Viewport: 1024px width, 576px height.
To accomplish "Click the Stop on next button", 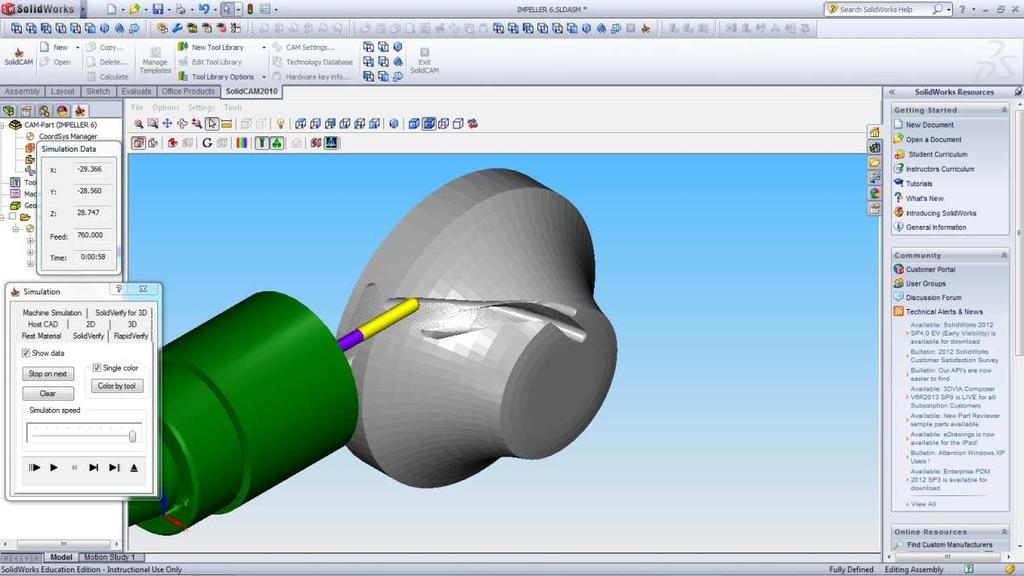I will [48, 374].
